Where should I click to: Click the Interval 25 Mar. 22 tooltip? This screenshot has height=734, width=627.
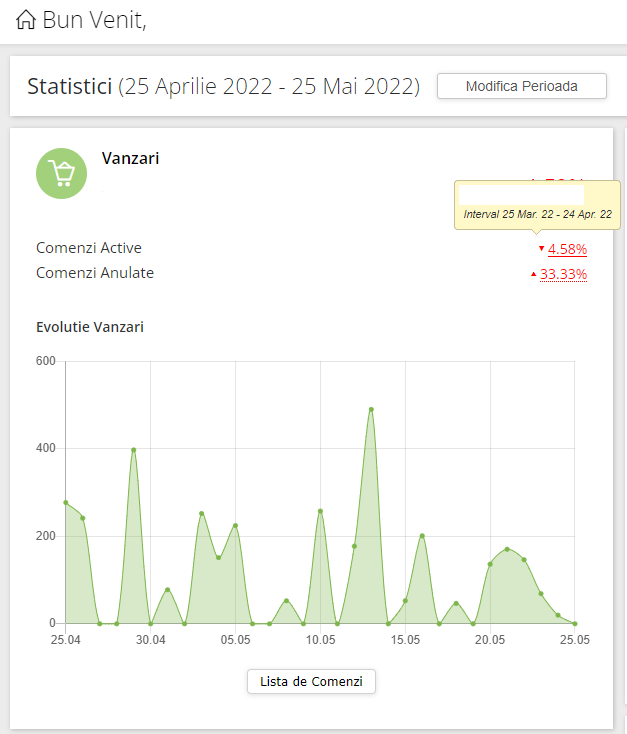click(537, 214)
